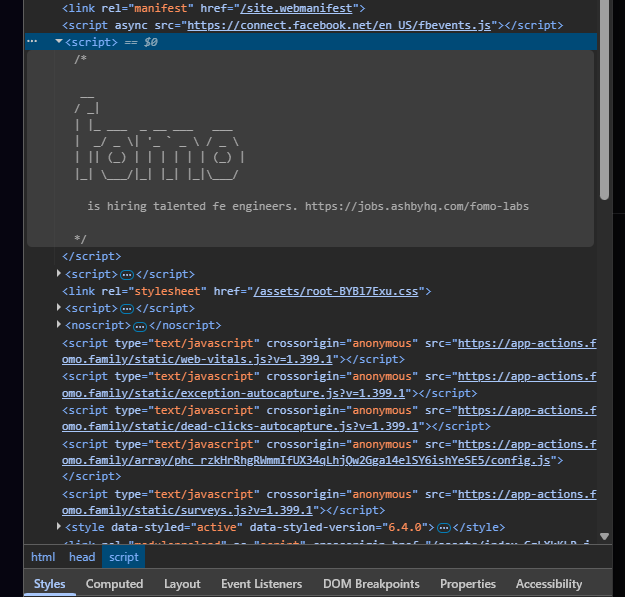This screenshot has width=625, height=597.
Task: Click the Elements panel vertical scrollbar thumb
Action: [604, 100]
